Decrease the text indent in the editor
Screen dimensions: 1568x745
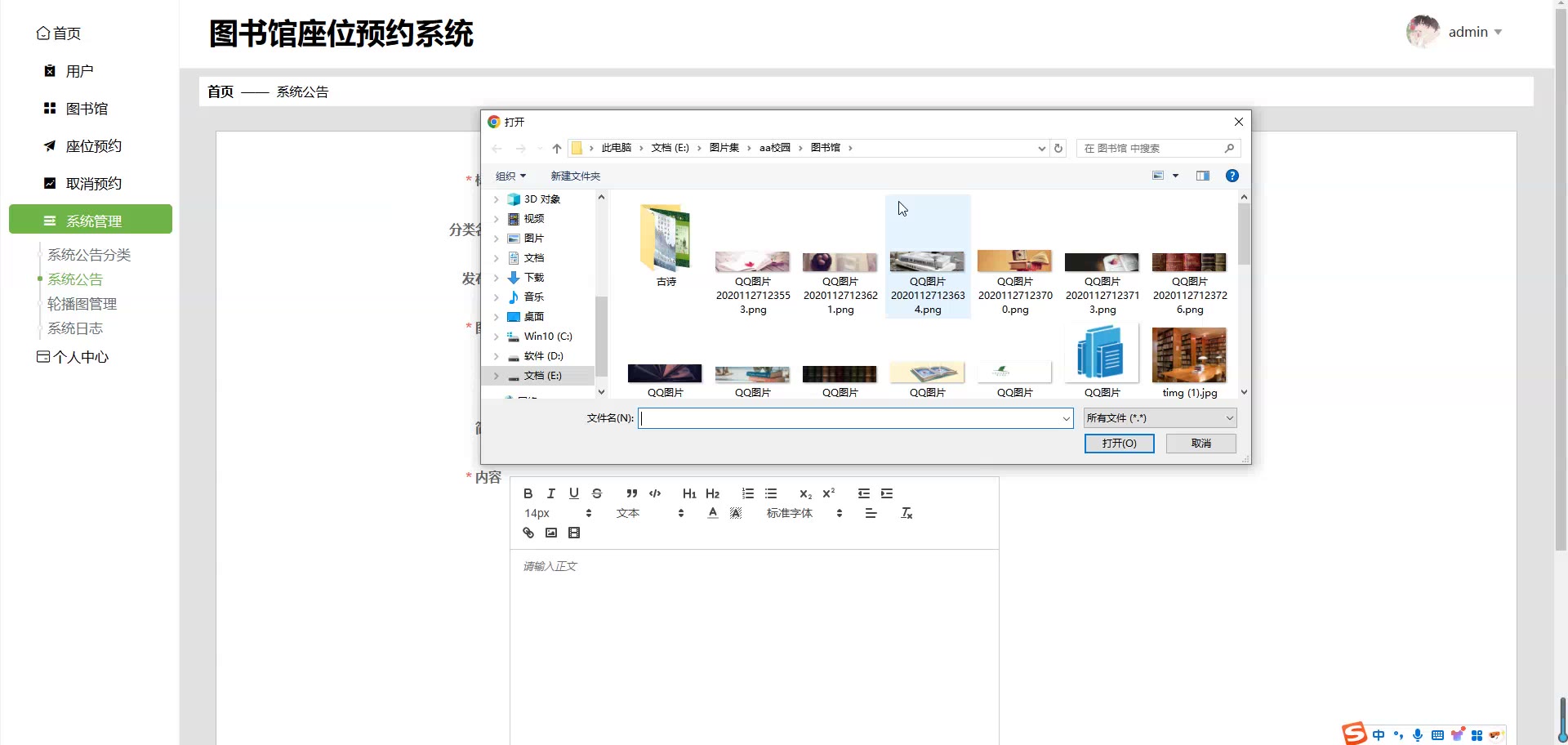coord(864,493)
